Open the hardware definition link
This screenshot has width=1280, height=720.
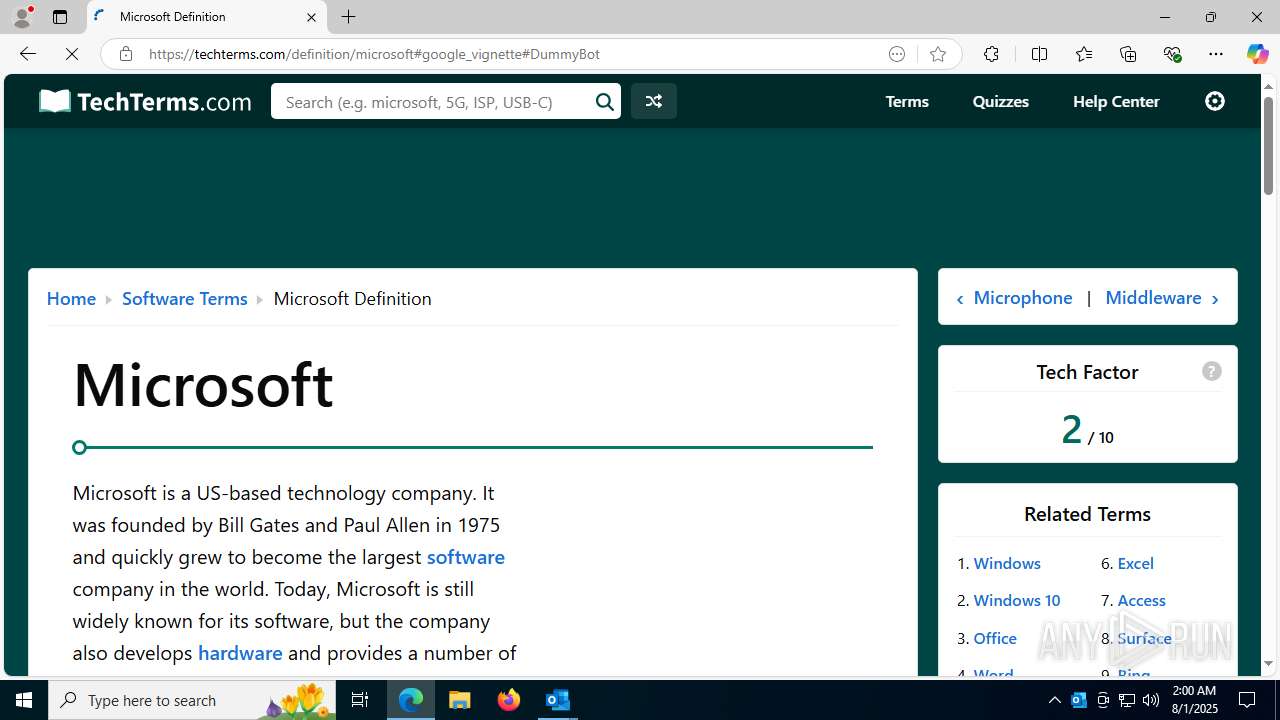tap(240, 652)
